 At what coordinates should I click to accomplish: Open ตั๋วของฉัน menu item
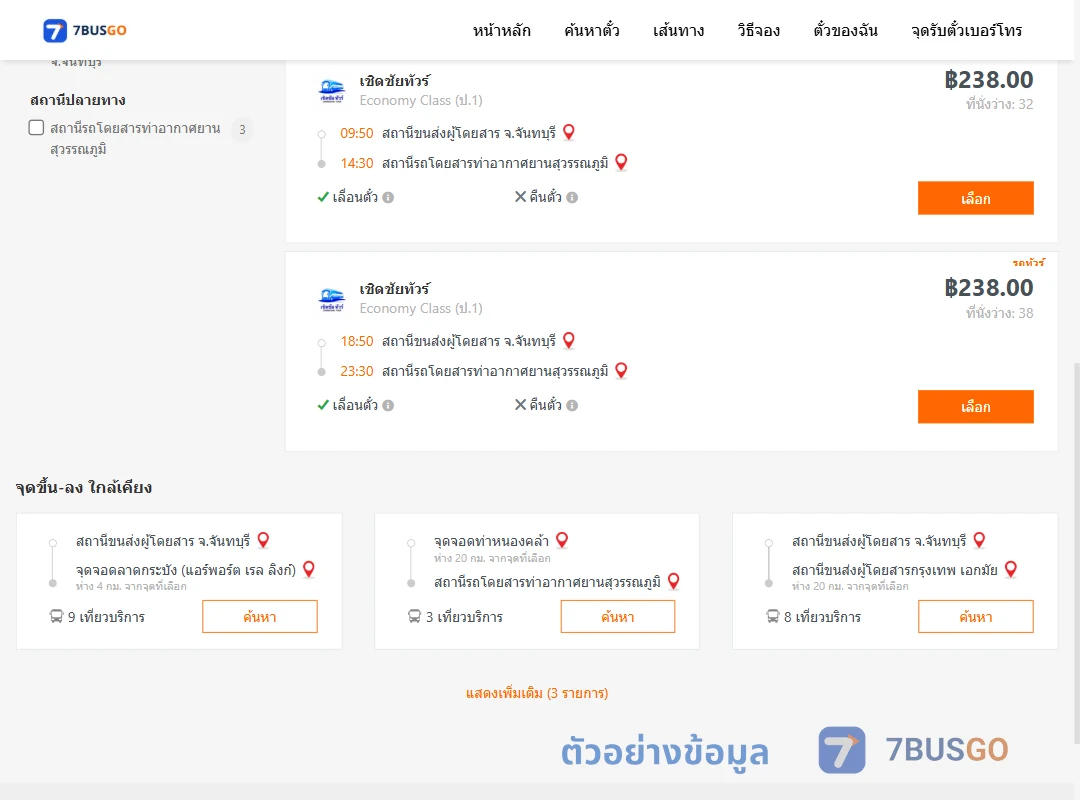tap(845, 31)
